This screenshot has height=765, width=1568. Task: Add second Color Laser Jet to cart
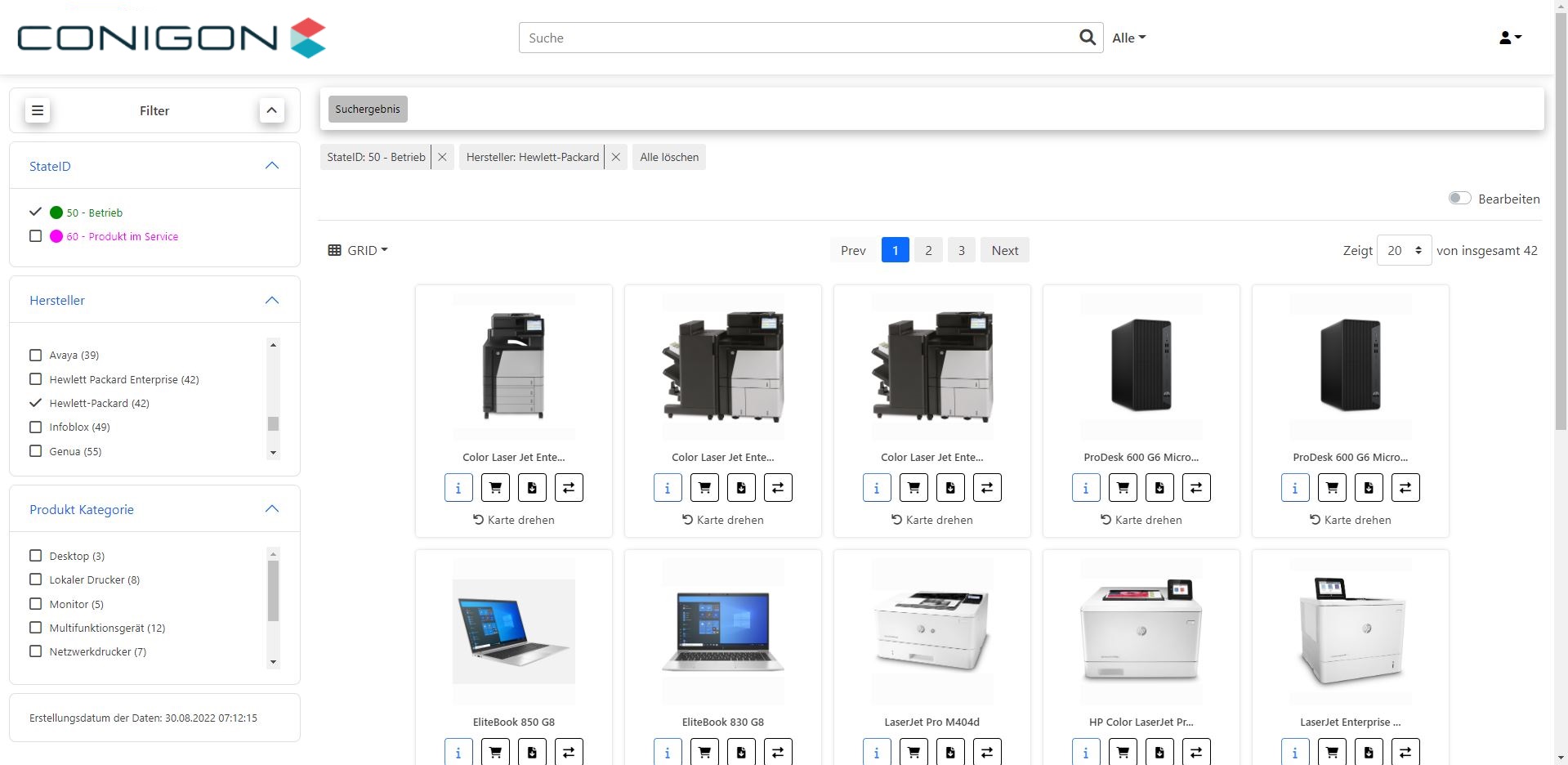pyautogui.click(x=704, y=488)
